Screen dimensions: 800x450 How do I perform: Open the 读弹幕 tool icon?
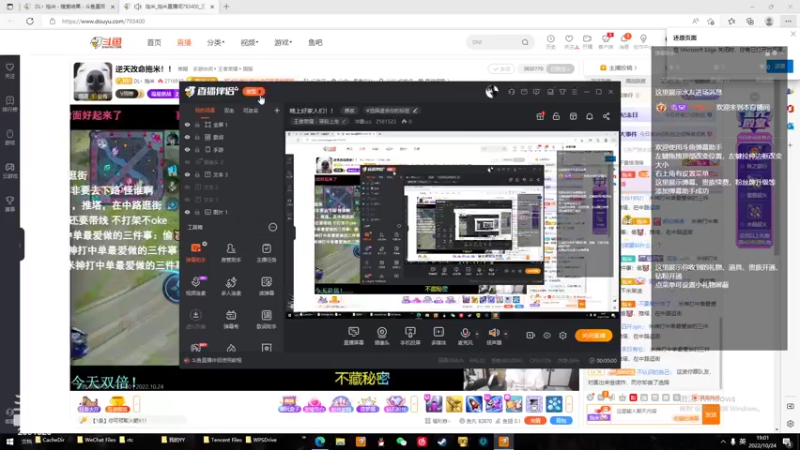[266, 286]
